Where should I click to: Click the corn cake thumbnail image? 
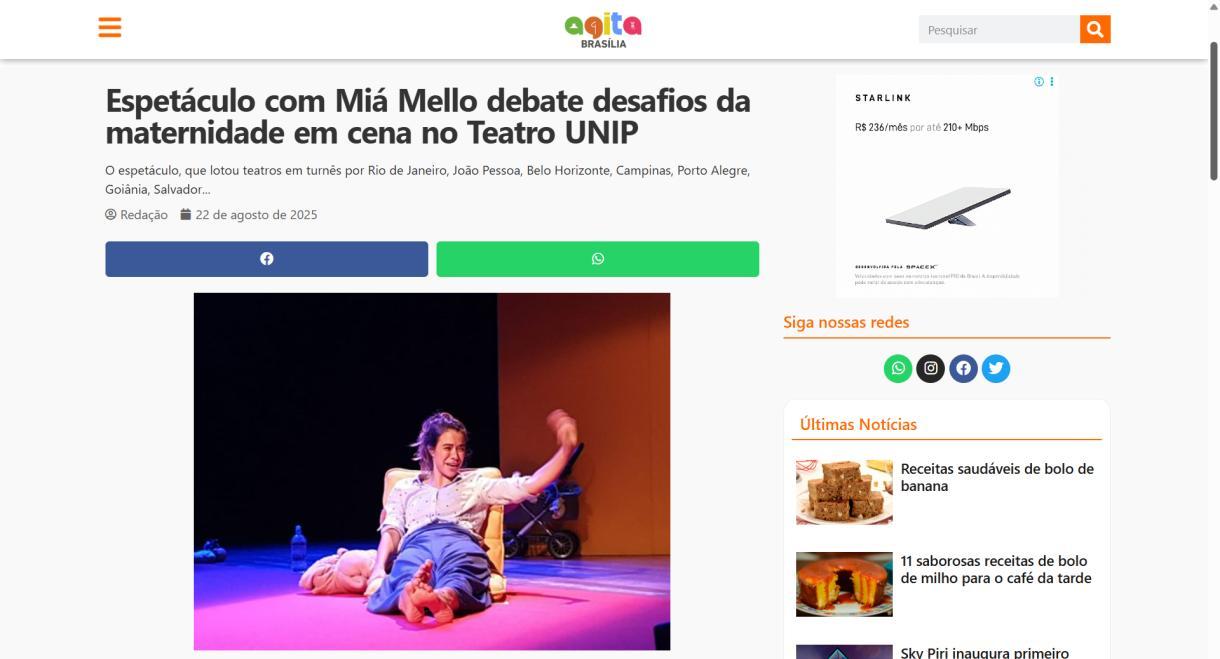[844, 584]
